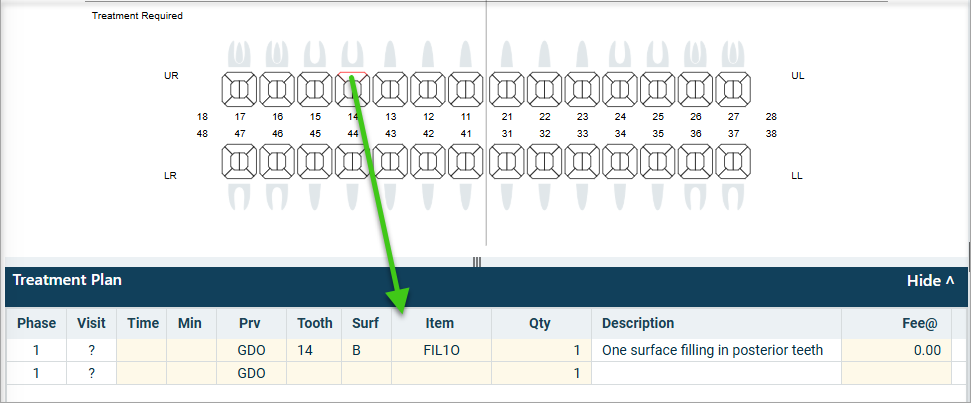Click the empty Item cell in second row
This screenshot has width=971, height=403.
[442, 373]
